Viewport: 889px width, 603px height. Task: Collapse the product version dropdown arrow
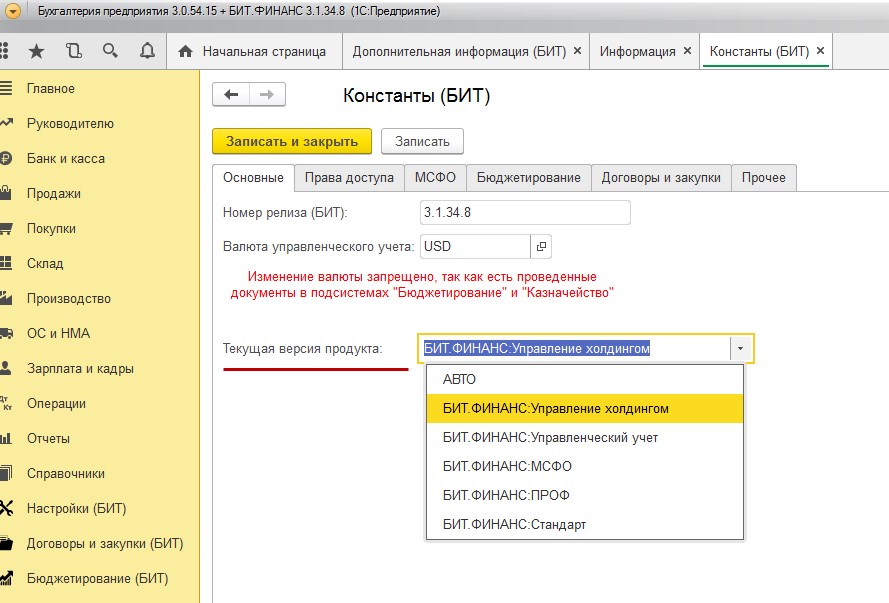[x=741, y=349]
